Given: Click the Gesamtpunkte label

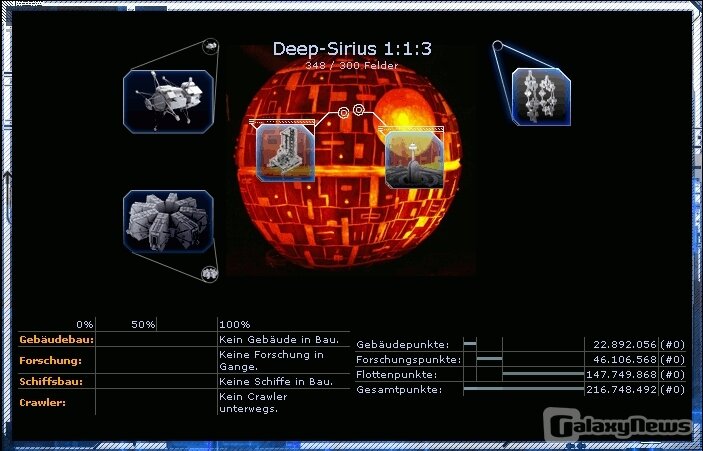Looking at the screenshot, I should [x=399, y=390].
